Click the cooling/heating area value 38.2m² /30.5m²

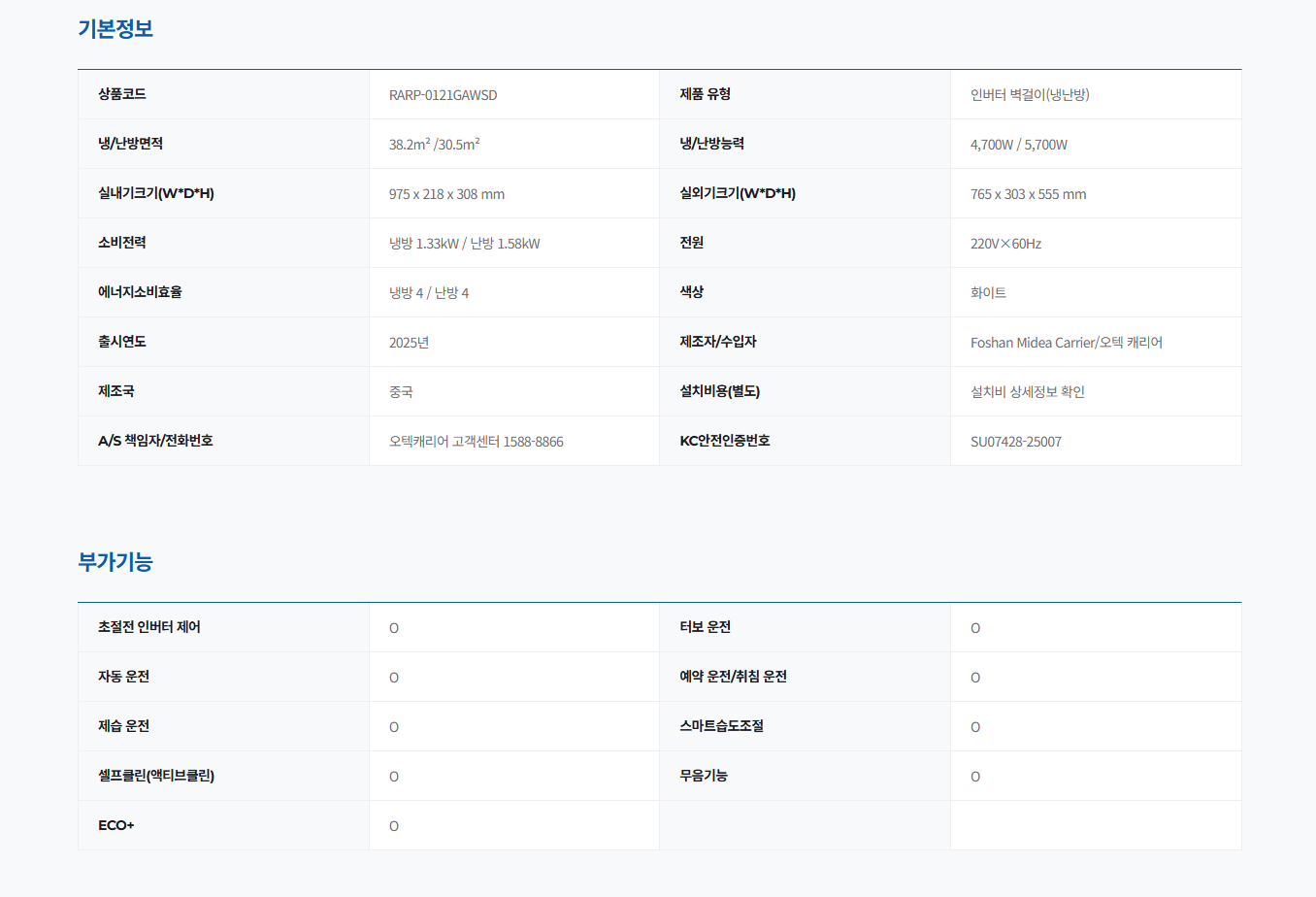click(434, 145)
